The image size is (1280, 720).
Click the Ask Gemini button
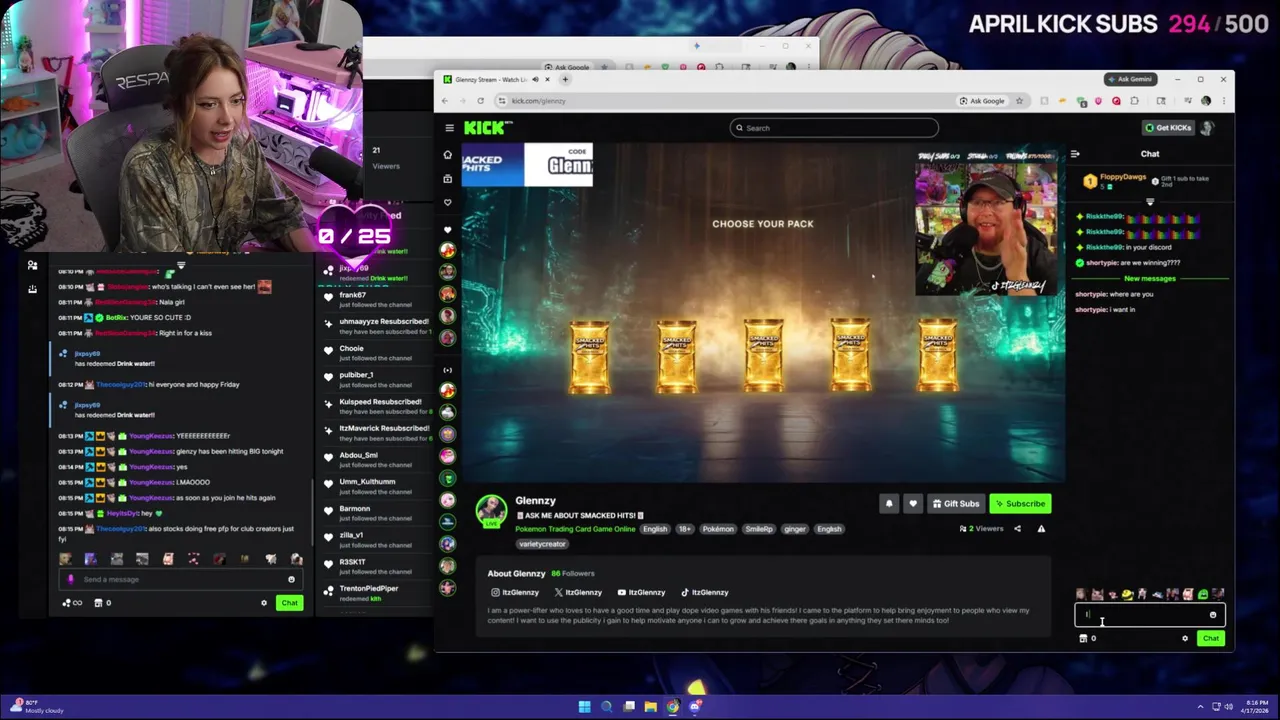1130,79
